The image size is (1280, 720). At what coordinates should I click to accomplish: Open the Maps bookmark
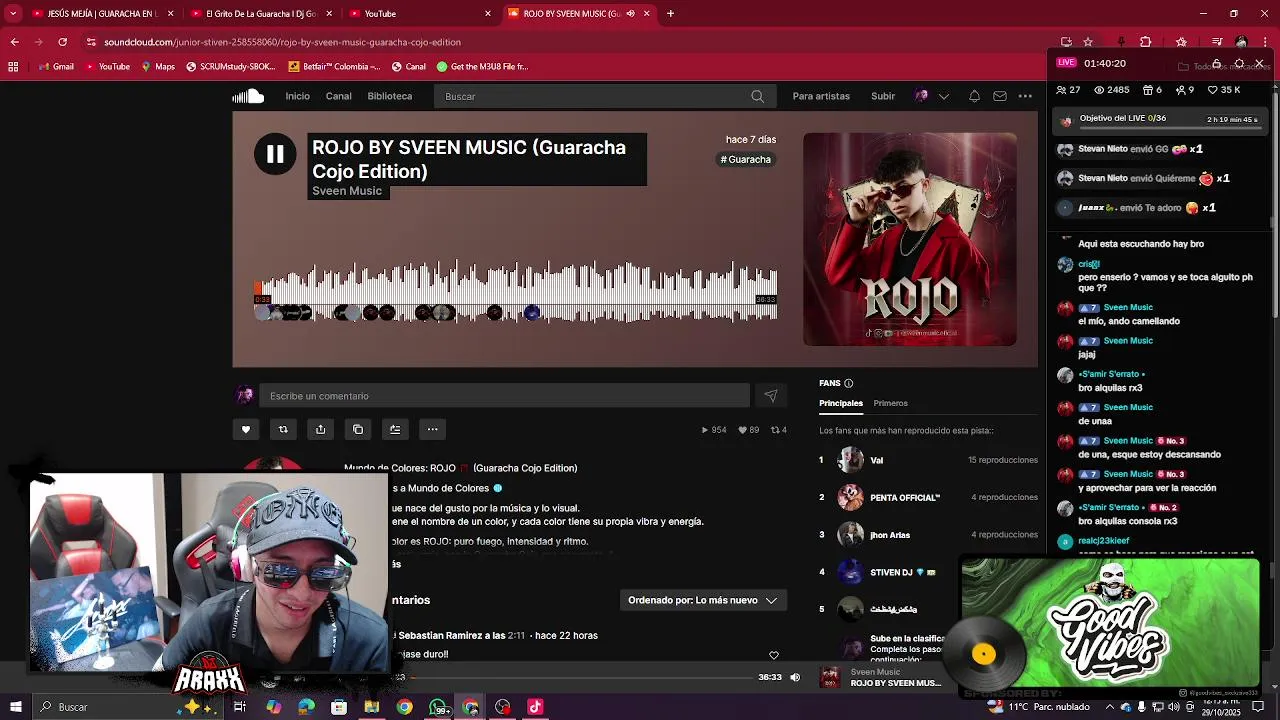pos(158,67)
